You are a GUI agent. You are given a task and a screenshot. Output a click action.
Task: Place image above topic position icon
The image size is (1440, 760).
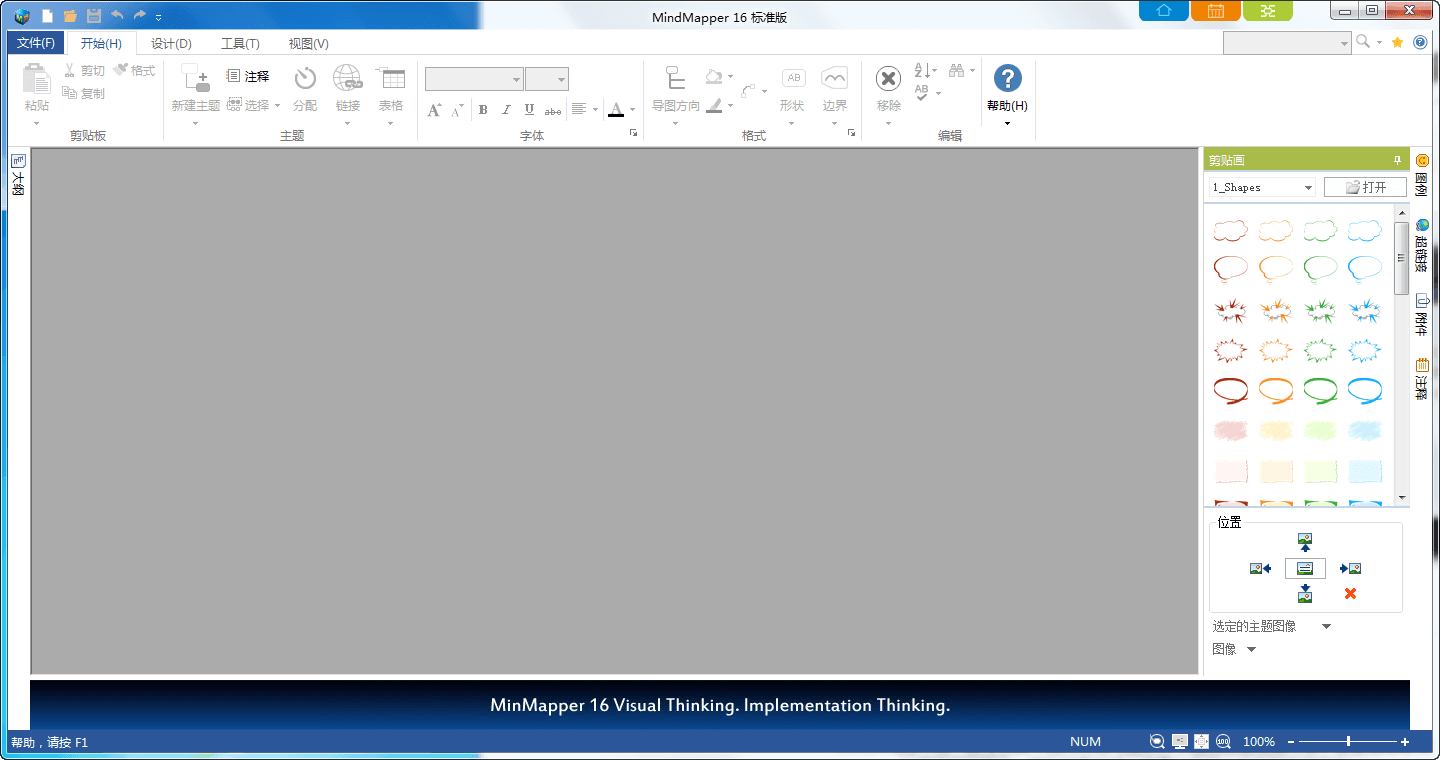point(1305,542)
